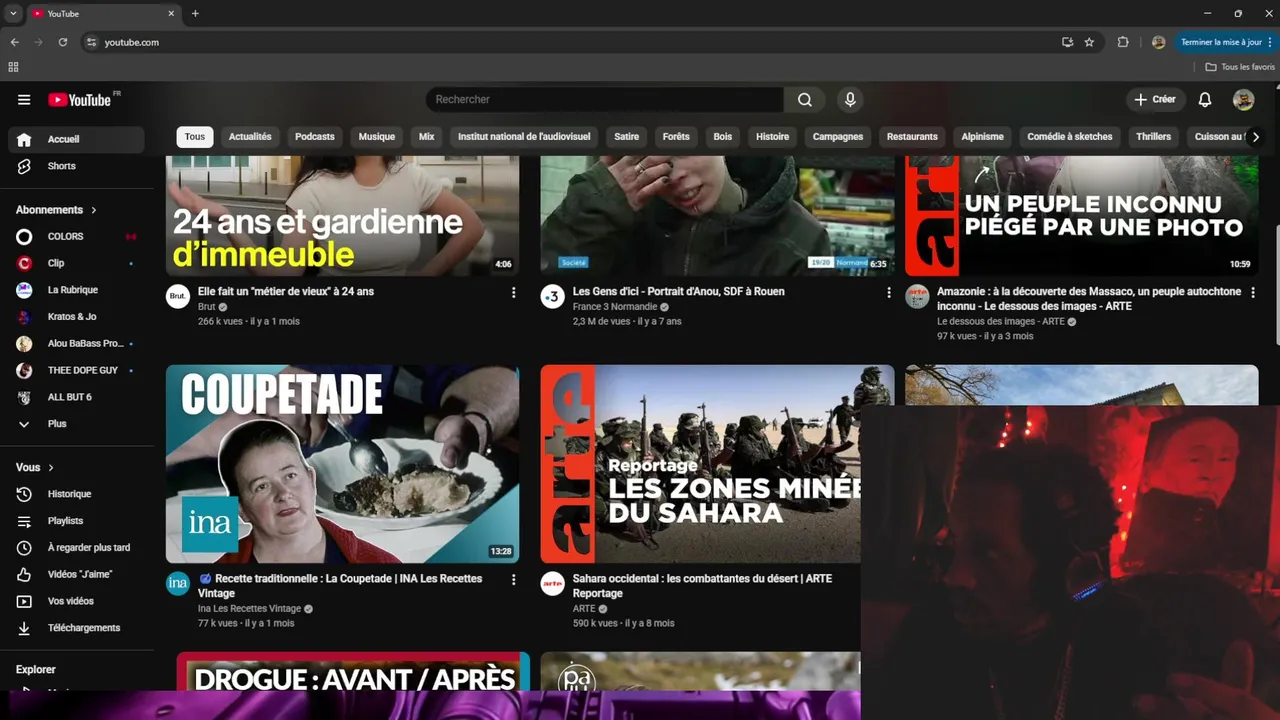Open Tous les favoris bookmarks folder

(1240, 67)
